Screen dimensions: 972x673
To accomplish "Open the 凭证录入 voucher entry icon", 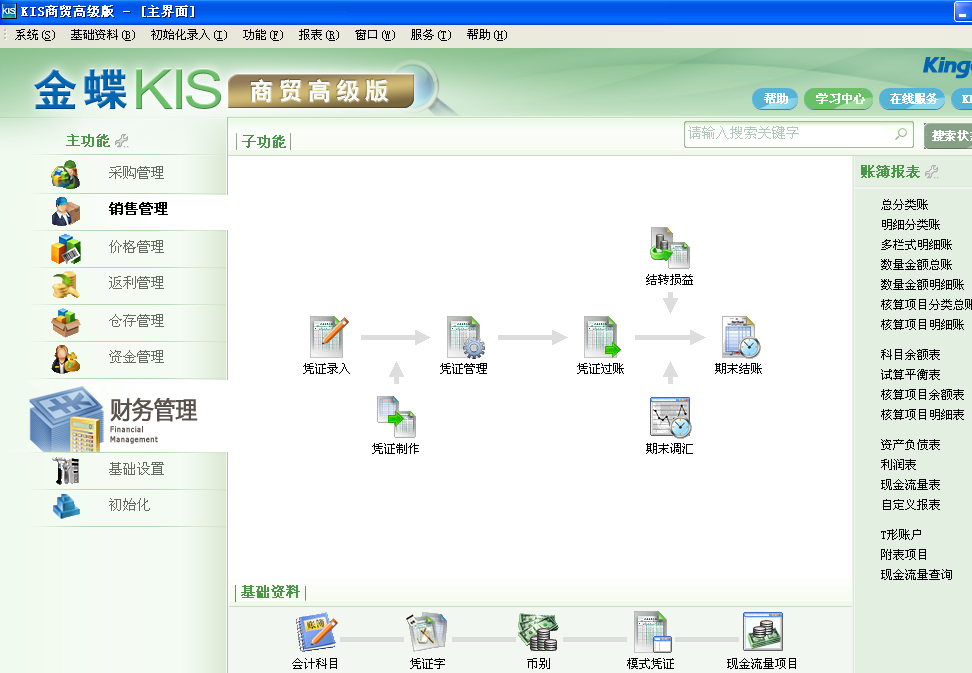I will [x=329, y=337].
